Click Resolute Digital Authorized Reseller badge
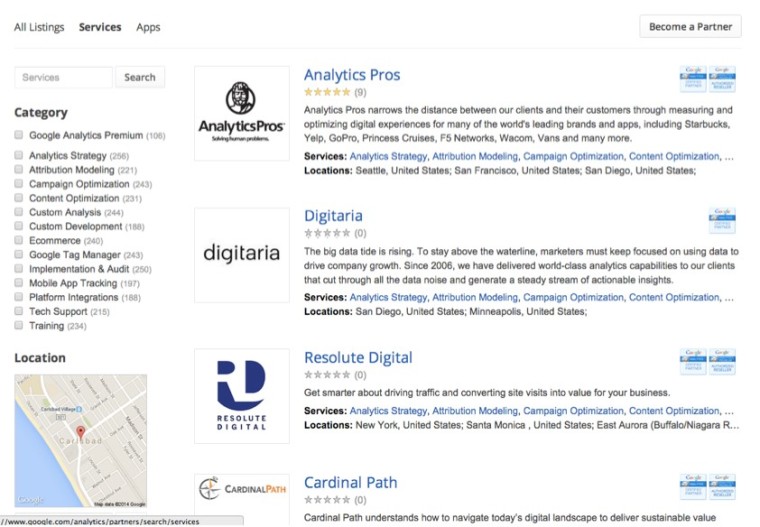Screen dimensions: 760x527 tap(722, 362)
